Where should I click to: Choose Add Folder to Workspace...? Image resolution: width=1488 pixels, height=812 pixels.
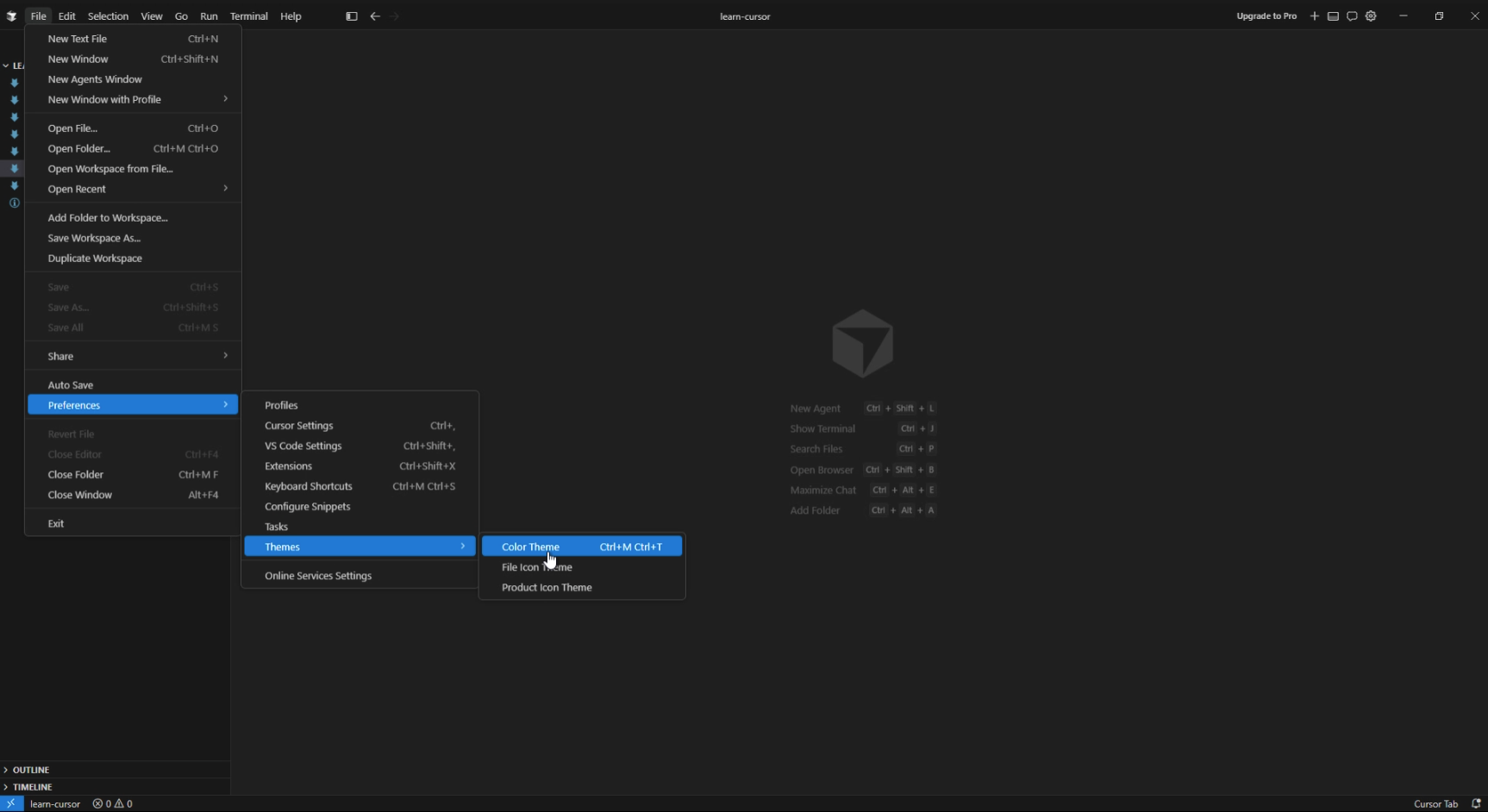tap(133, 218)
